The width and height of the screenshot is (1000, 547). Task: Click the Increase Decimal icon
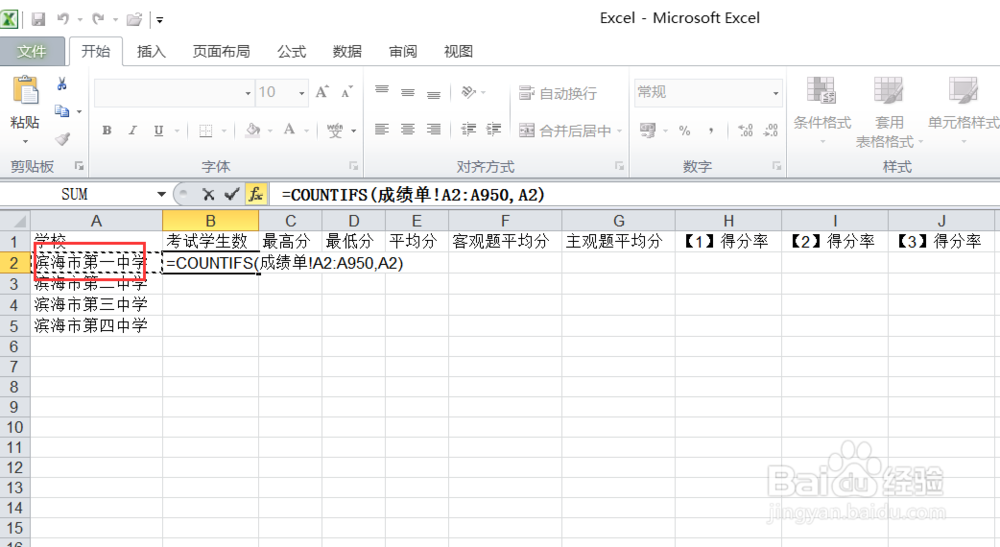[x=746, y=130]
